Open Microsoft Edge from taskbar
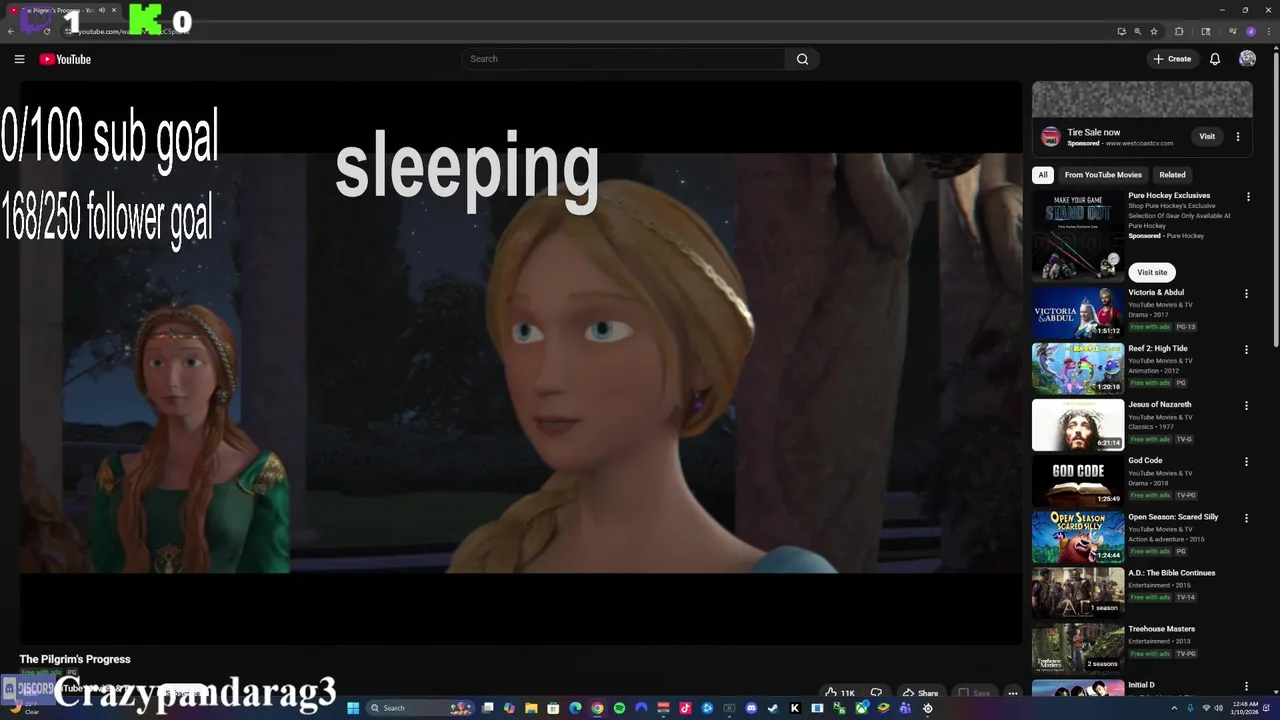The height and width of the screenshot is (720, 1280). pos(575,708)
